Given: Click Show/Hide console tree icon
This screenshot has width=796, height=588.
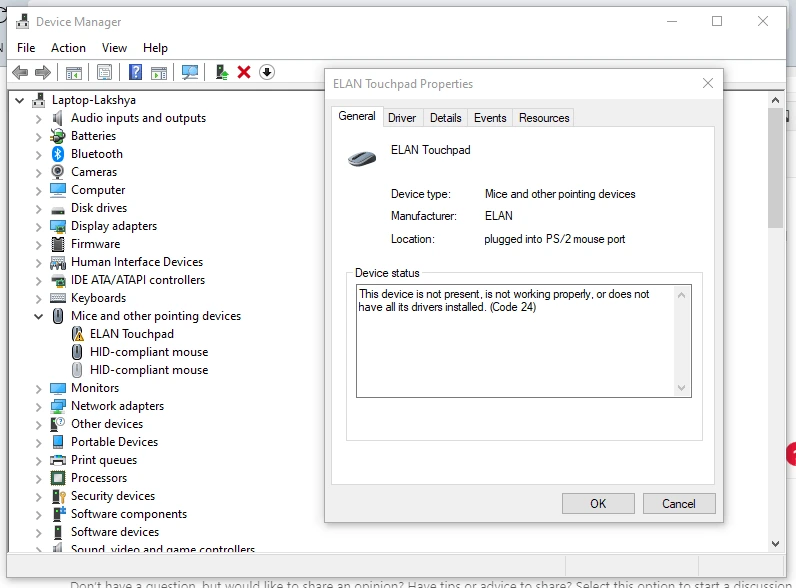Looking at the screenshot, I should coord(73,72).
